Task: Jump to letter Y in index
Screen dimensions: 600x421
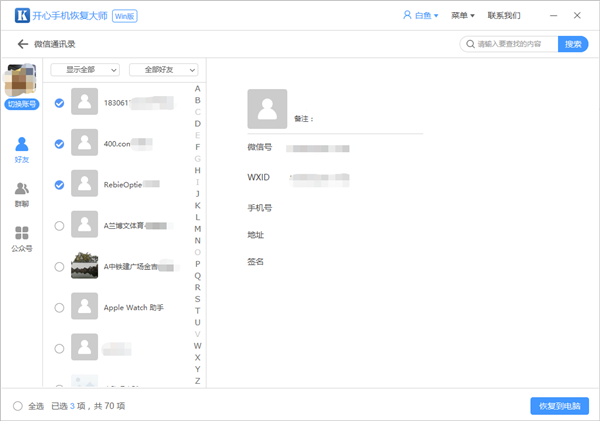Action: click(x=197, y=369)
